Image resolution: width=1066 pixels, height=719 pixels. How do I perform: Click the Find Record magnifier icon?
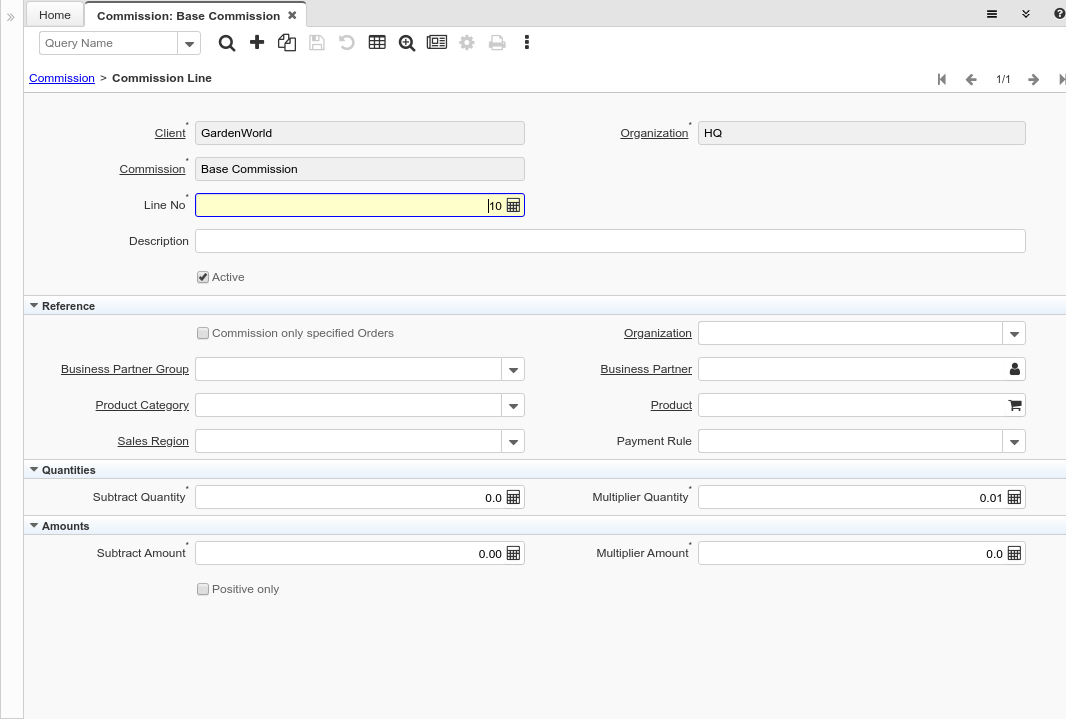(227, 43)
